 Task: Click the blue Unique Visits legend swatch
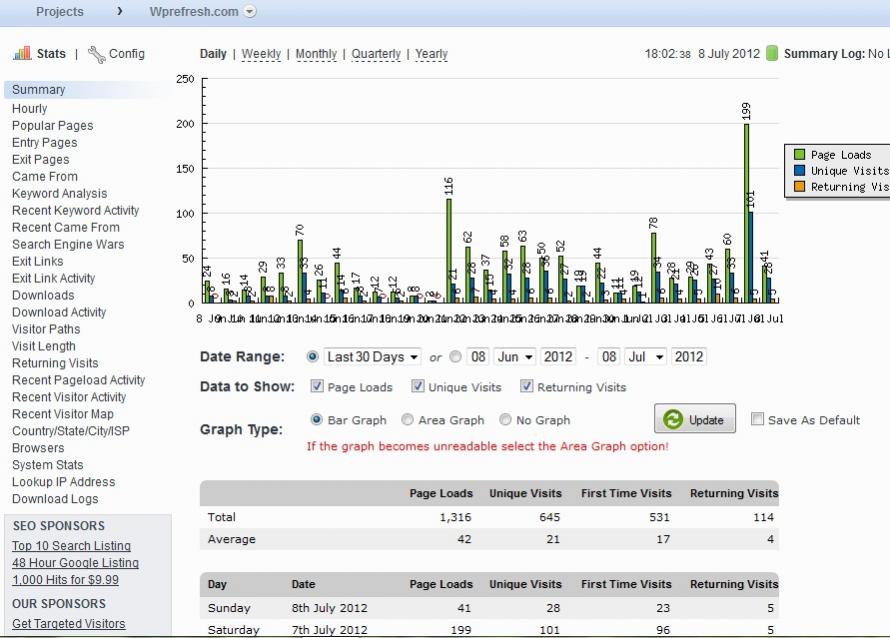(800, 170)
